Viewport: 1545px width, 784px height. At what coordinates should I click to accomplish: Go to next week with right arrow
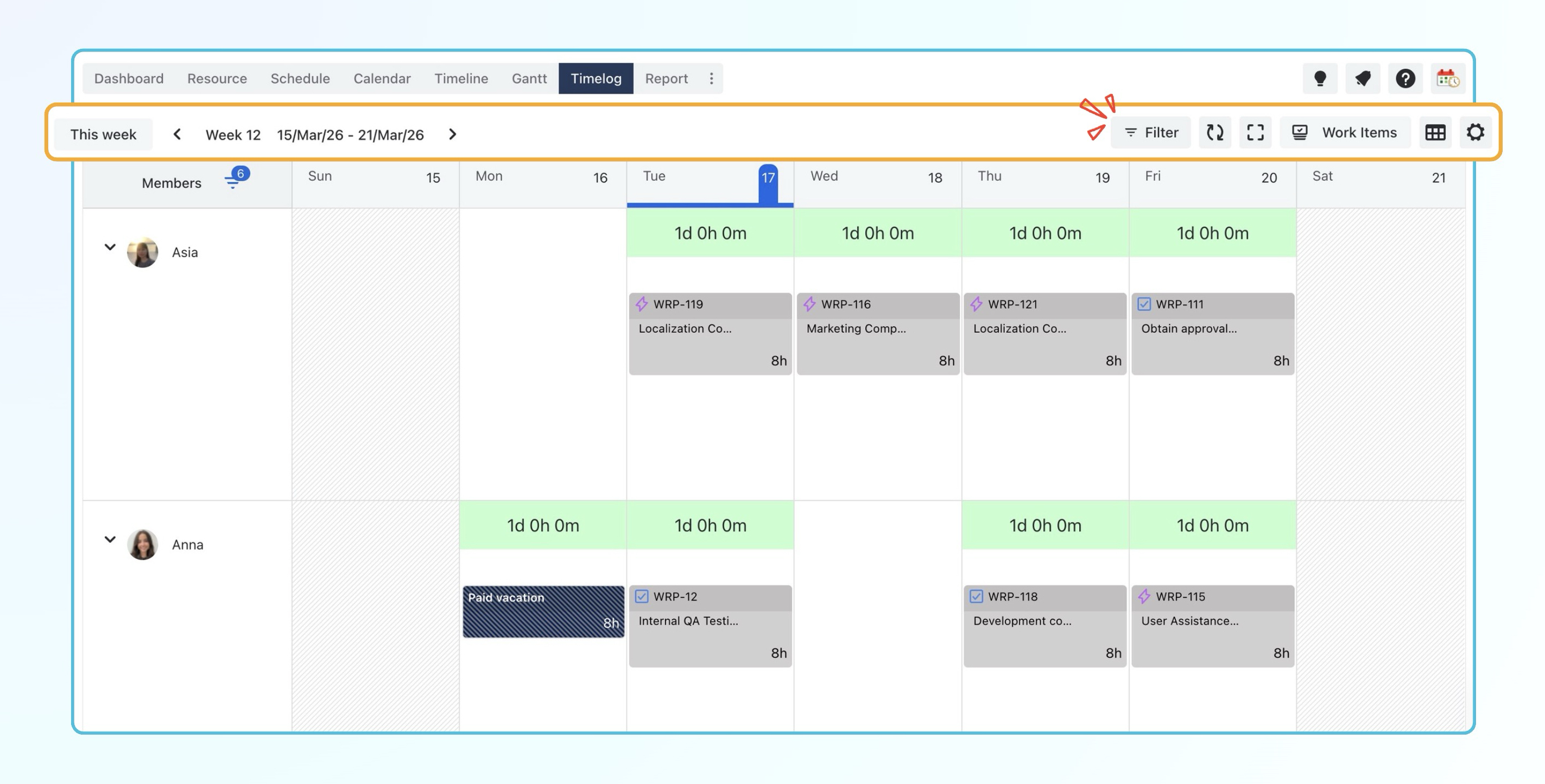coord(453,134)
